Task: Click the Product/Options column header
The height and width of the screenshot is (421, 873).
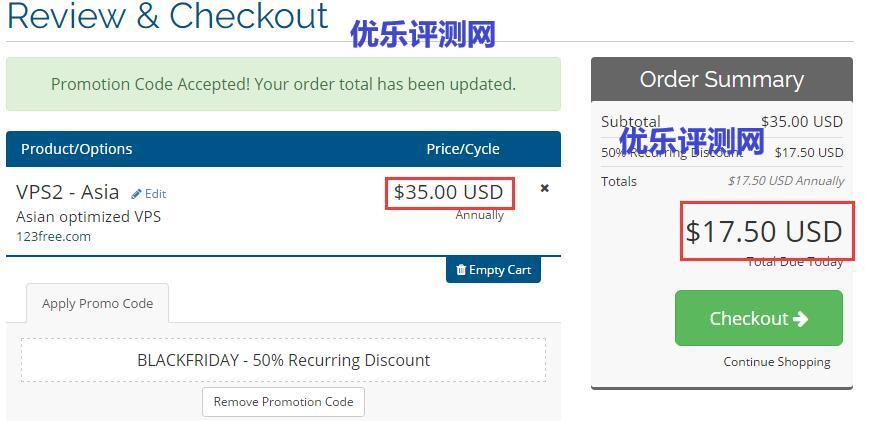Action: tap(77, 149)
